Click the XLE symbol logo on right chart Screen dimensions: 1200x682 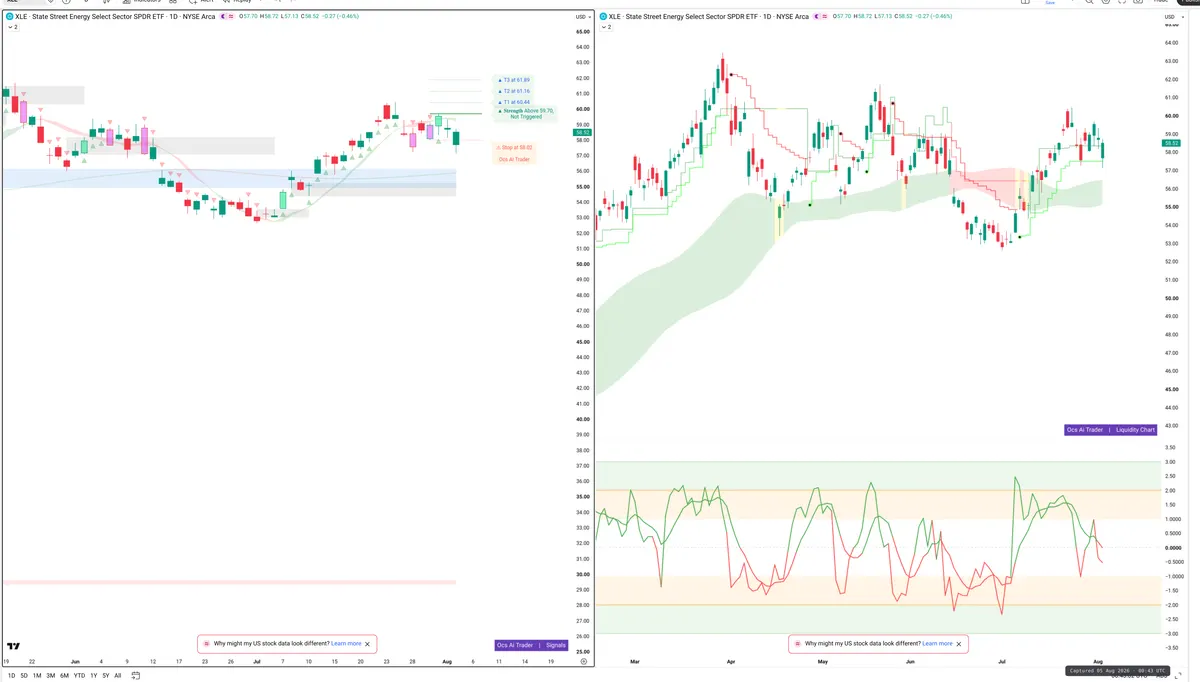(x=603, y=17)
